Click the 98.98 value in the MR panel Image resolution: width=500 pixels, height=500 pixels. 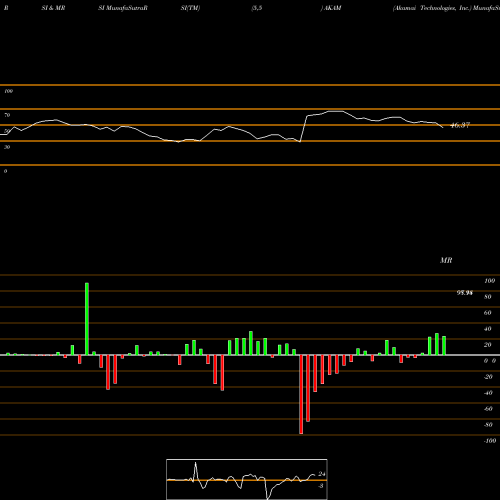[x=464, y=293]
